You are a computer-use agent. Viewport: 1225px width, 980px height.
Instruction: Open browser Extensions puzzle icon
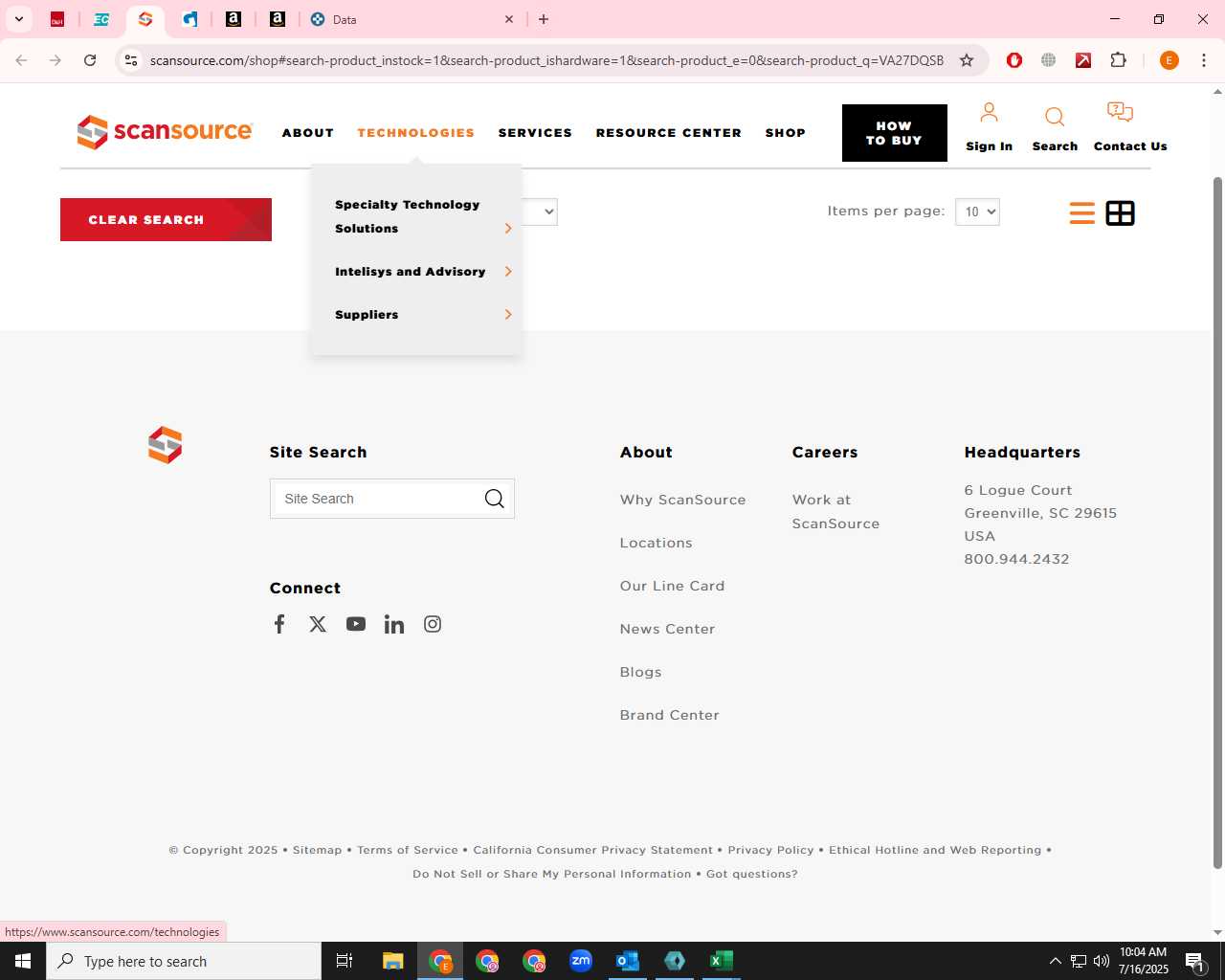[1118, 60]
